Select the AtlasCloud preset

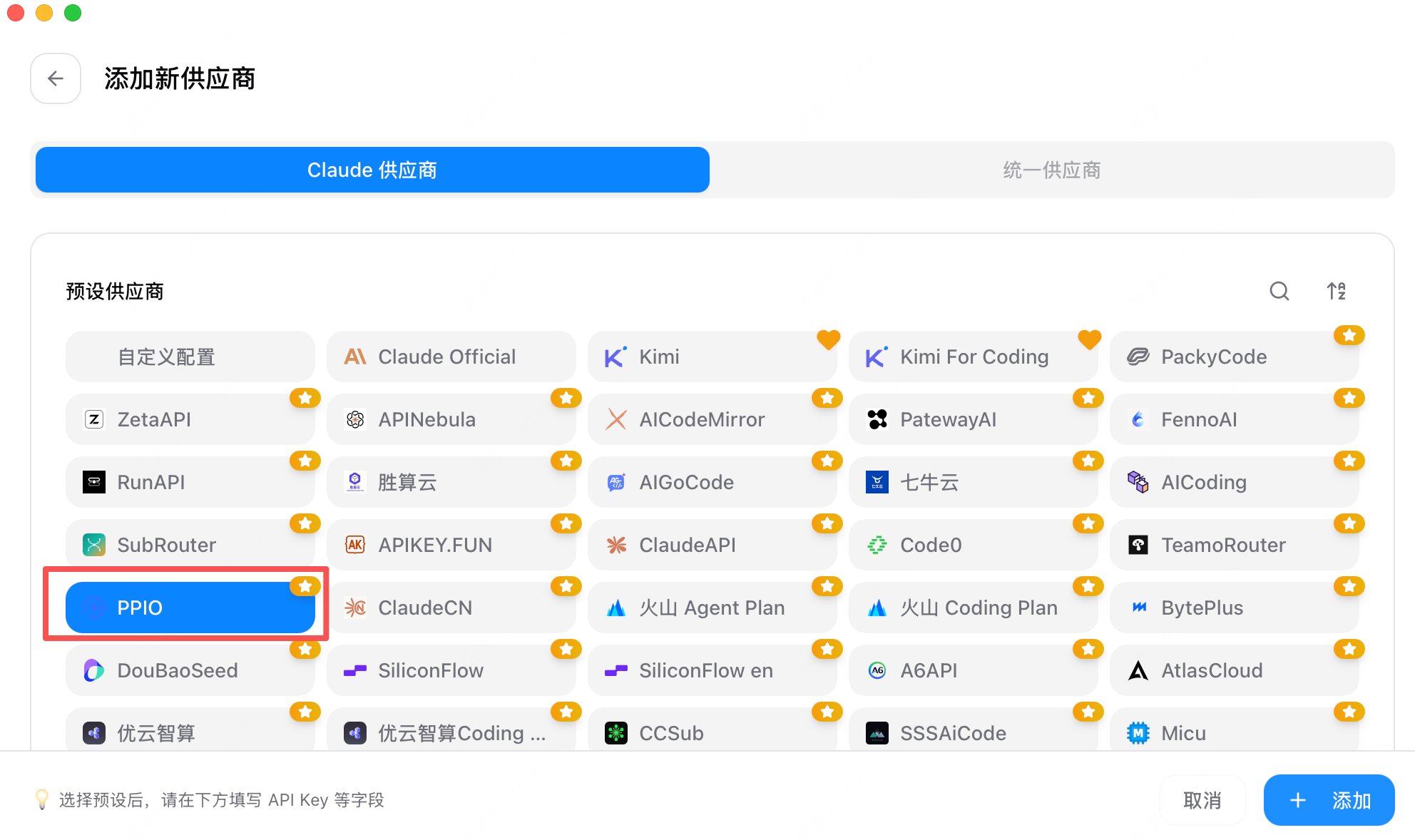tap(1235, 670)
